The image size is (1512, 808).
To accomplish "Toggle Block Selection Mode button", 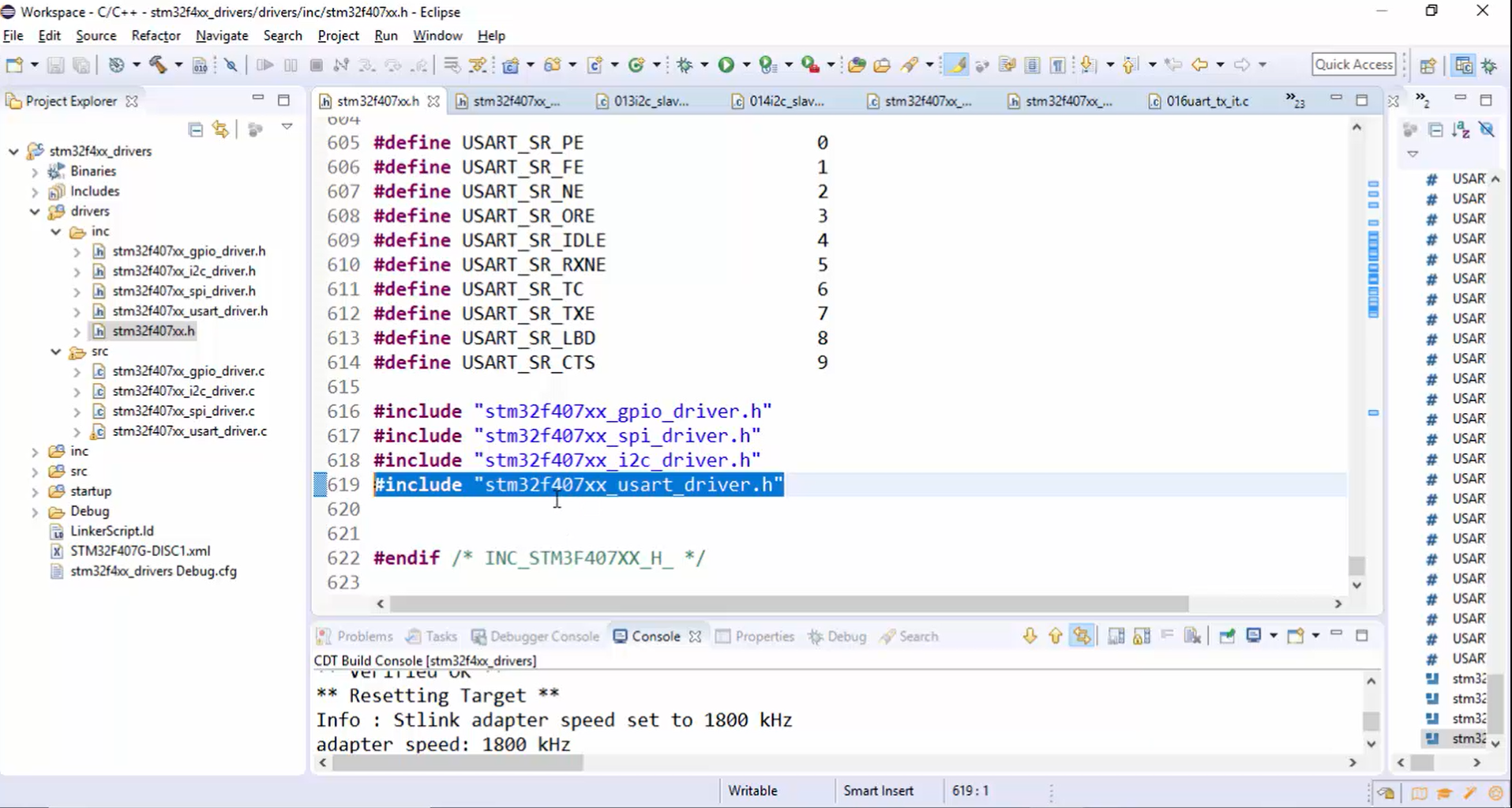I will click(x=1032, y=65).
